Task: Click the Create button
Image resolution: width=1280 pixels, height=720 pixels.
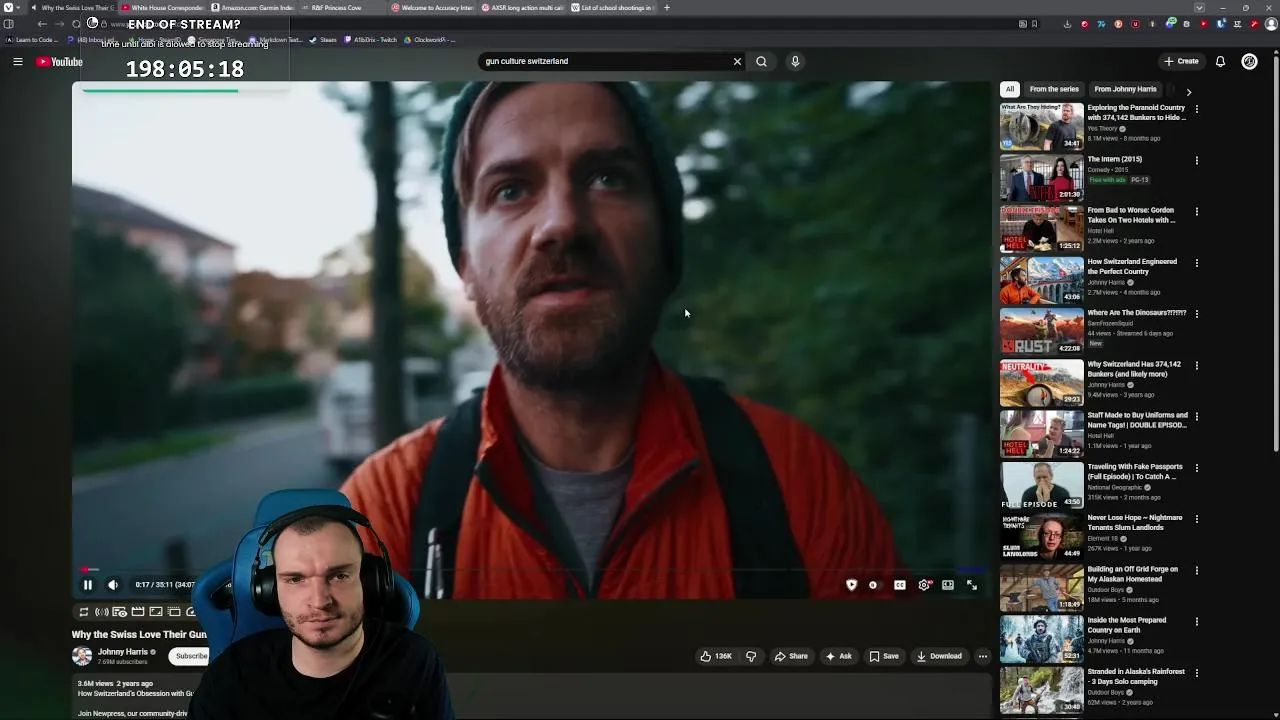Action: [x=1181, y=61]
